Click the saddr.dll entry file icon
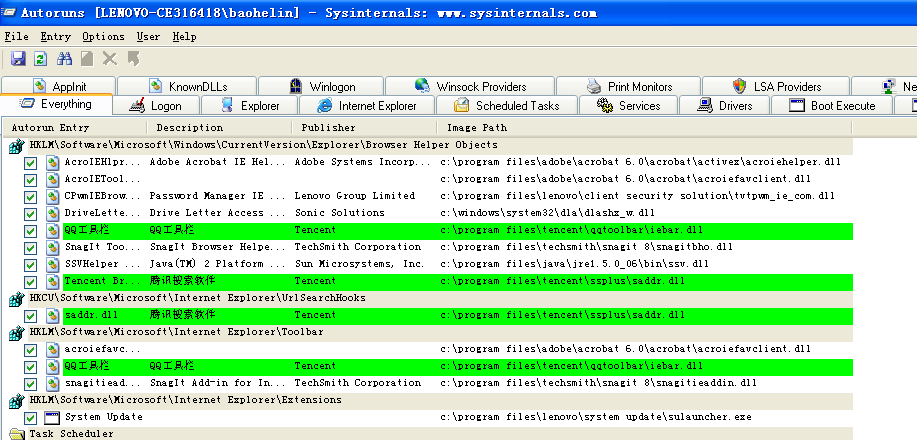 [53, 315]
